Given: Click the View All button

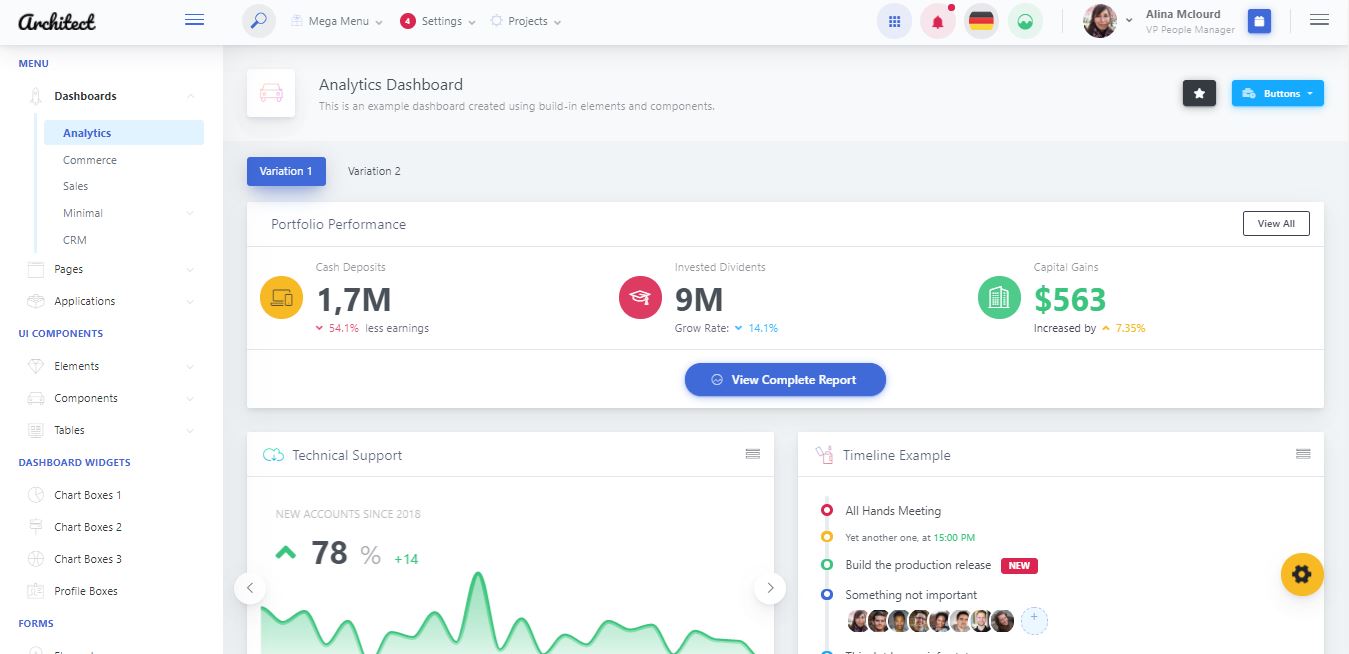Looking at the screenshot, I should pyautogui.click(x=1276, y=224).
